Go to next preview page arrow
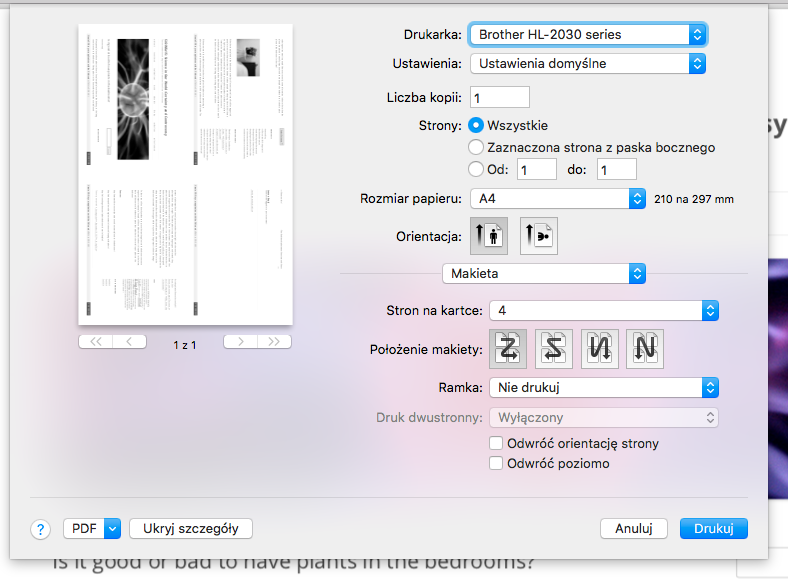Screen dimensions: 788x579 click(x=240, y=342)
